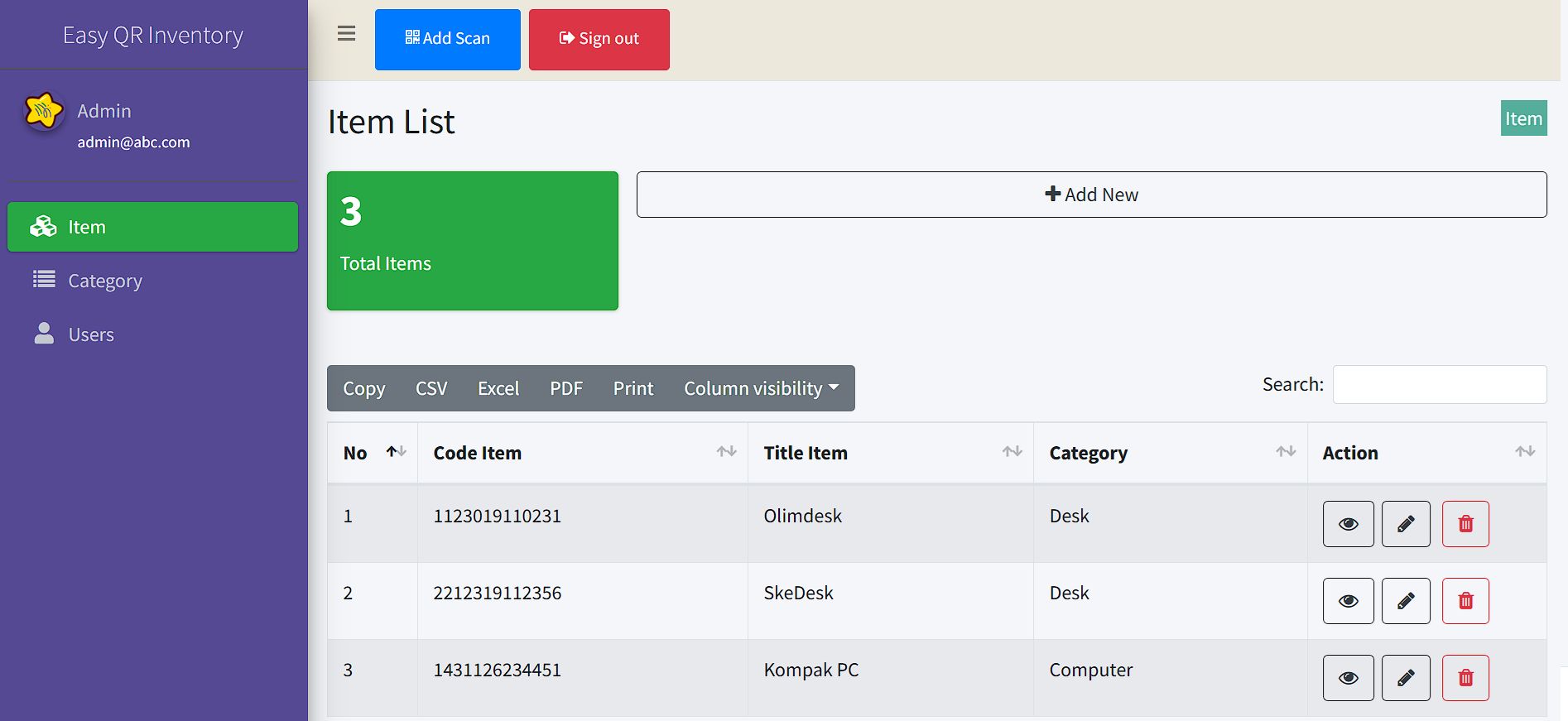This screenshot has height=721, width=1568.
Task: Click the green Total Items card
Action: tap(472, 241)
